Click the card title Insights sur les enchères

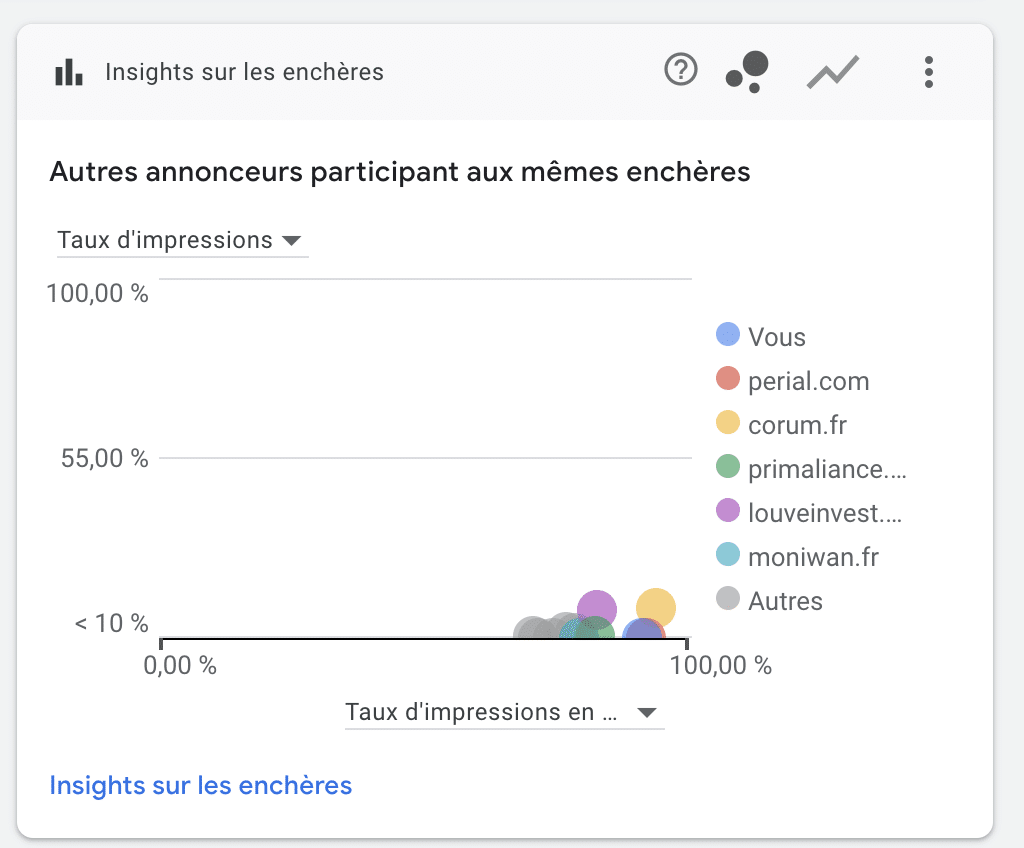click(244, 72)
